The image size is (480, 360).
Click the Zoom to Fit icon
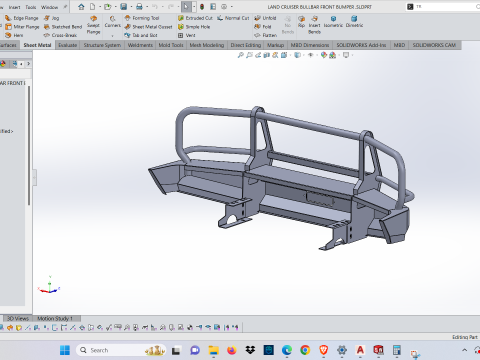point(240,55)
